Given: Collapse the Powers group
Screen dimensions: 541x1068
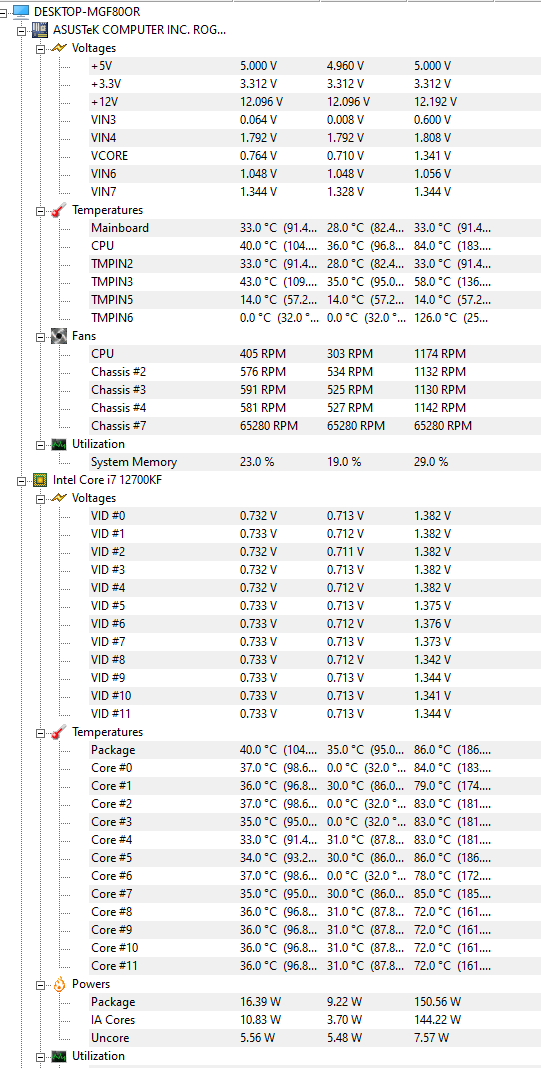Looking at the screenshot, I should pyautogui.click(x=40, y=985).
